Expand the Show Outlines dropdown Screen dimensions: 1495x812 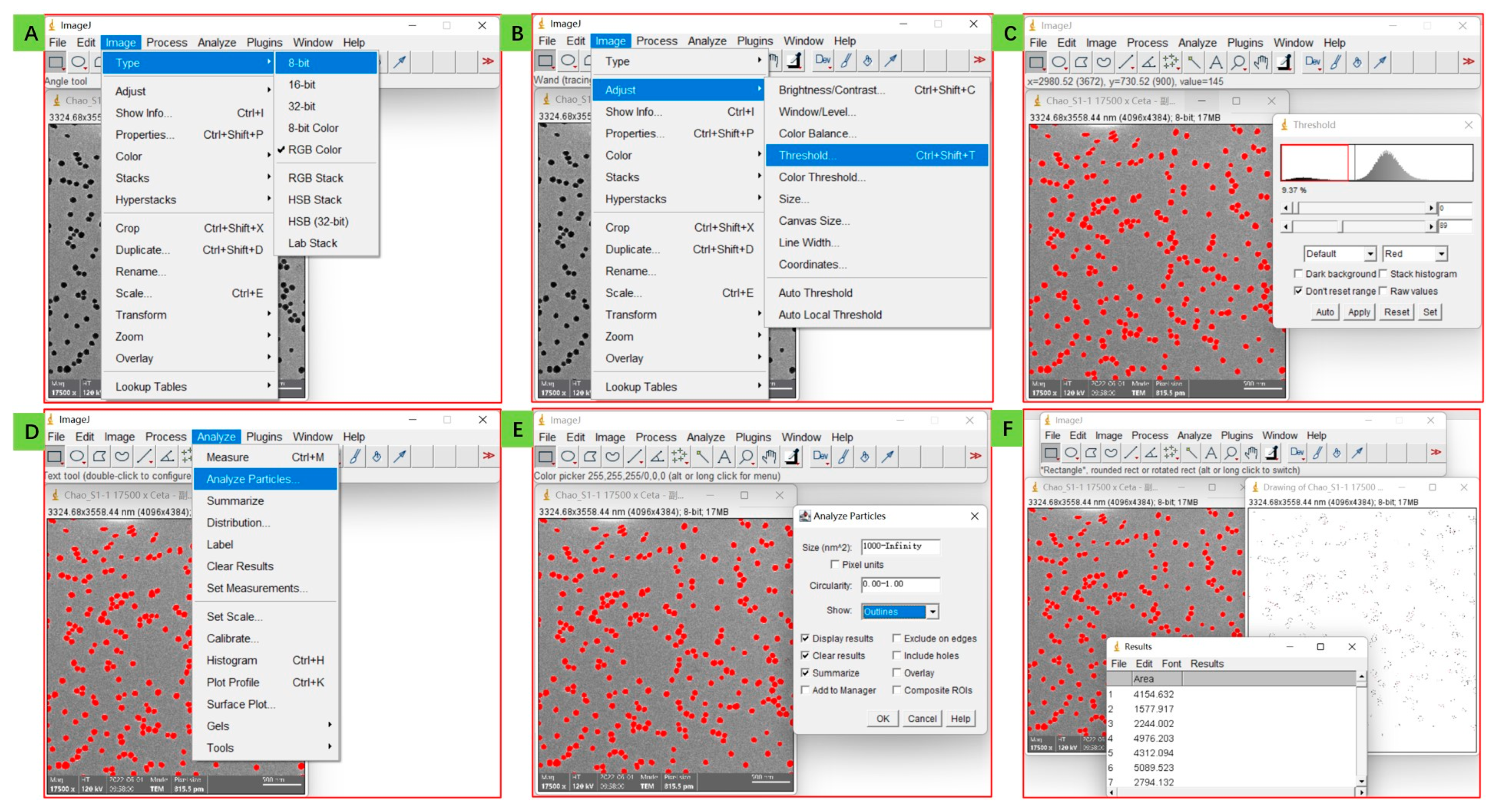932,612
